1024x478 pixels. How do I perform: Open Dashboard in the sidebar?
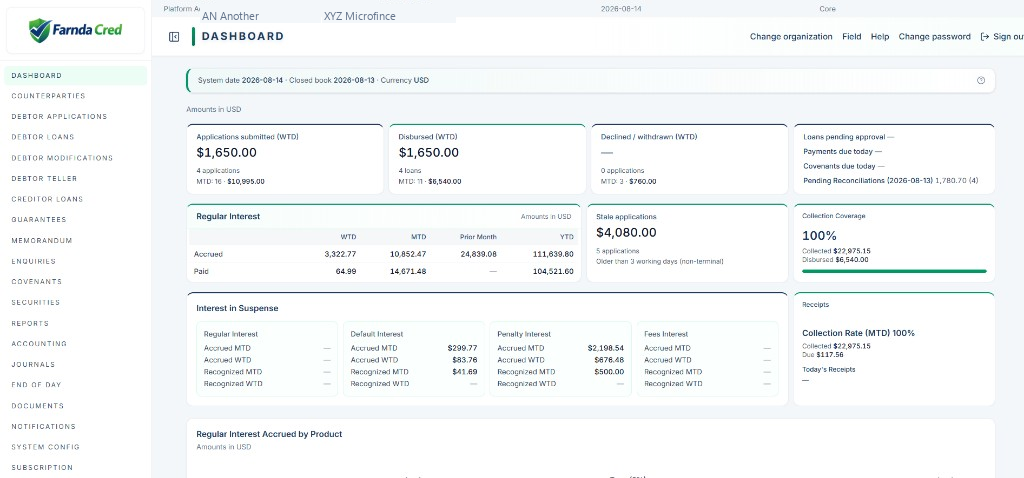75,76
